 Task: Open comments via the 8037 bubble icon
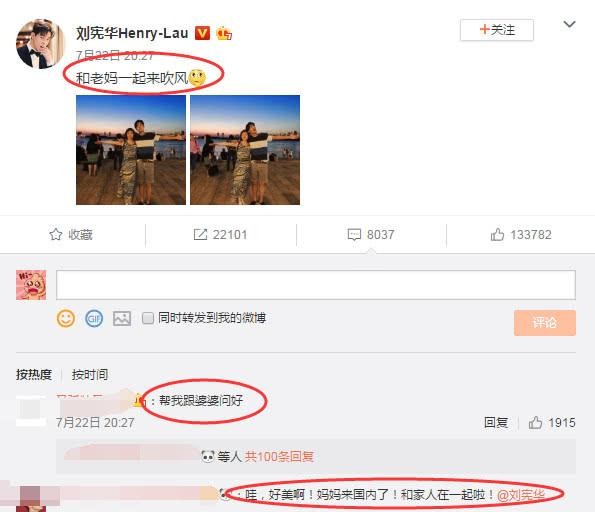[354, 235]
